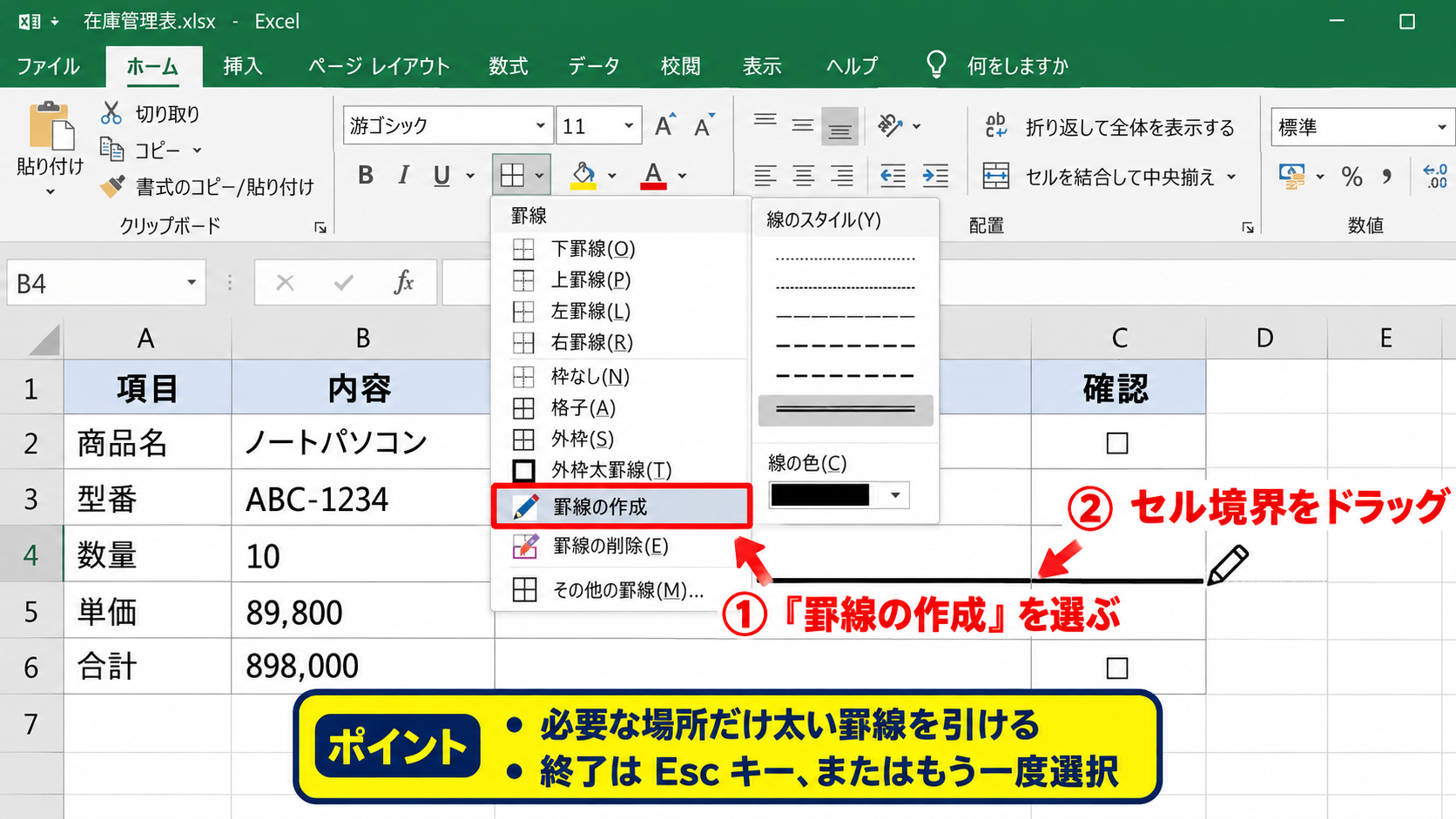Click the paste clipboard icon

pyautogui.click(x=51, y=127)
